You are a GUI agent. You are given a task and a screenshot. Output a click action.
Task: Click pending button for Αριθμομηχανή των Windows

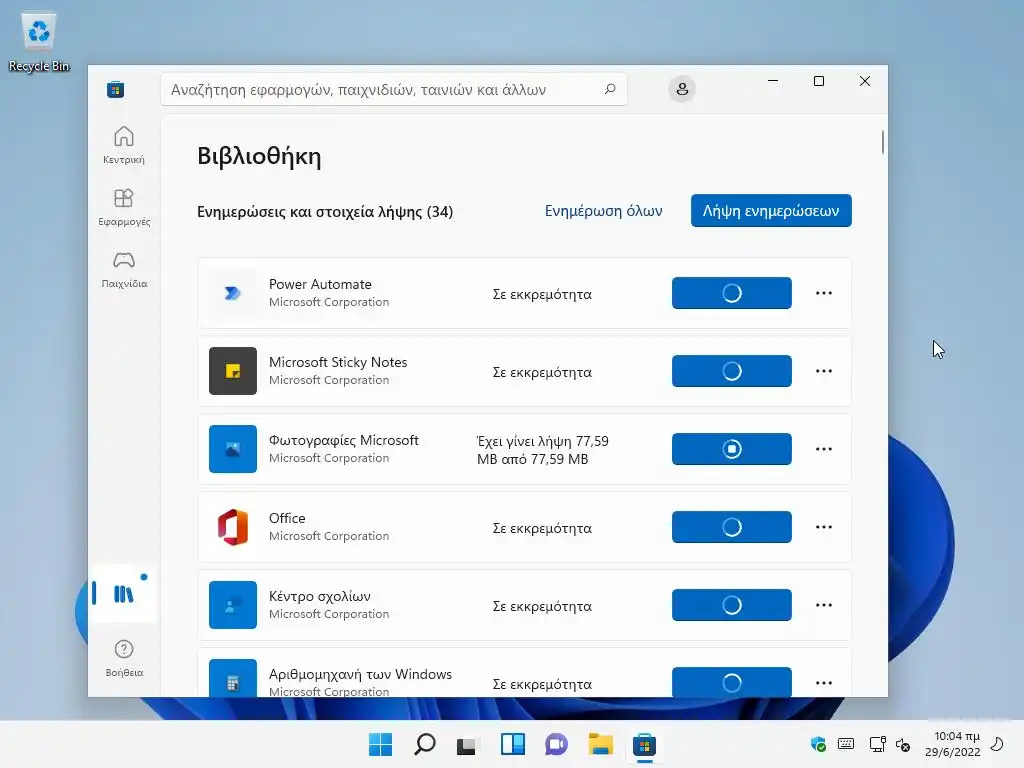[731, 682]
